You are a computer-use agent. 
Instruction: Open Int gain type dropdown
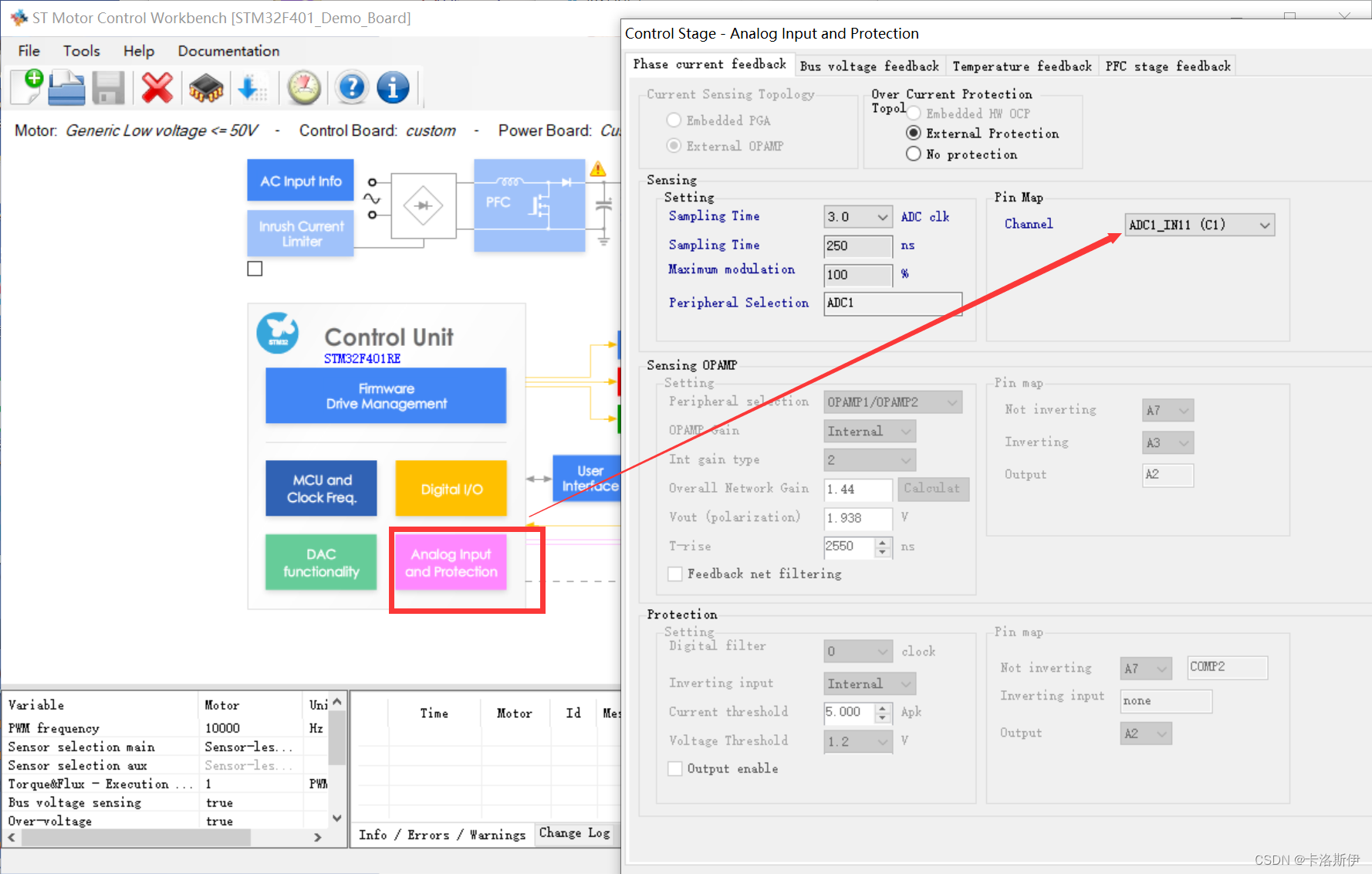[870, 460]
